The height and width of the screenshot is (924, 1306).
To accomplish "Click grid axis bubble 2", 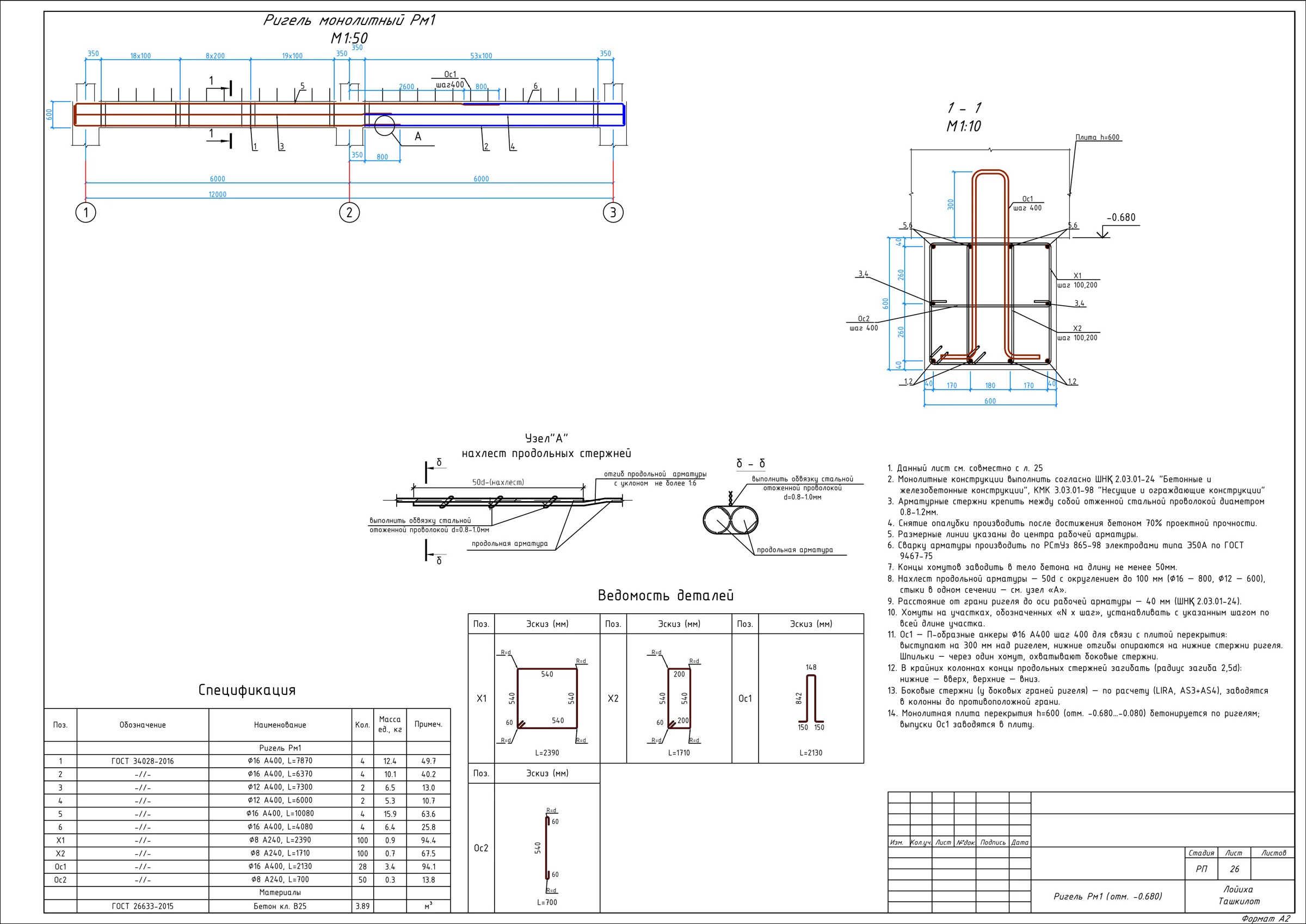I will click(x=349, y=212).
